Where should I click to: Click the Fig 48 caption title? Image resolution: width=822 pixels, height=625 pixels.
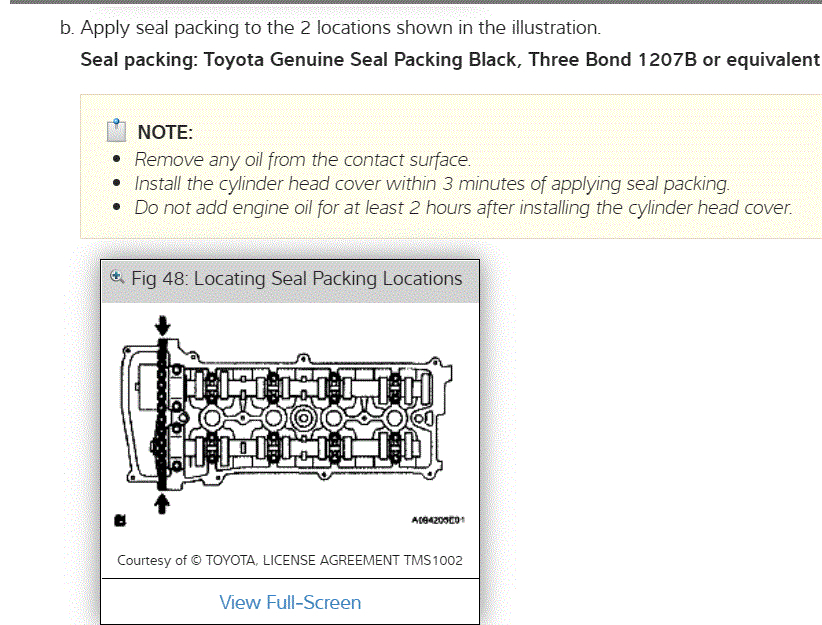(x=297, y=278)
